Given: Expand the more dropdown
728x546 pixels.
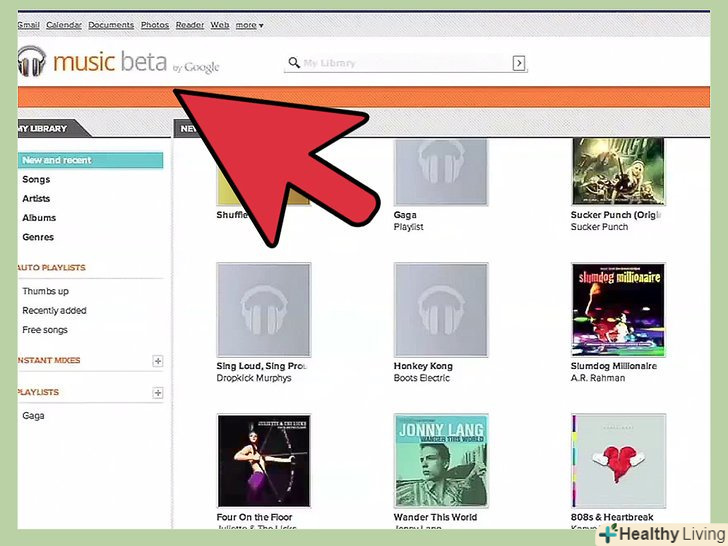Looking at the screenshot, I should point(249,25).
